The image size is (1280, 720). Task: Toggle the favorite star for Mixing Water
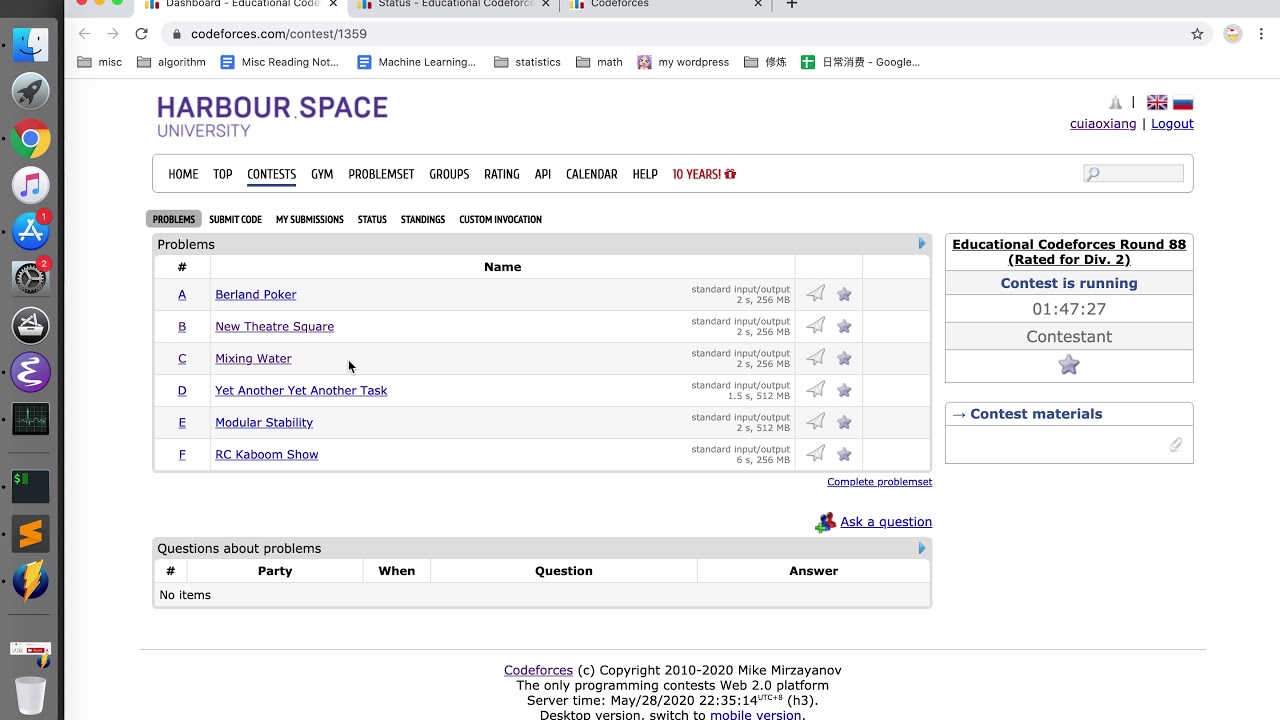pyautogui.click(x=844, y=358)
